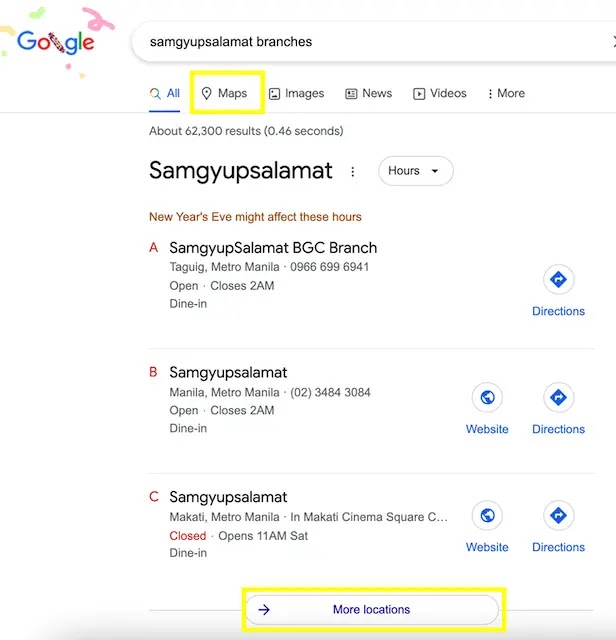Image resolution: width=616 pixels, height=640 pixels.
Task: Switch to News results tab
Action: click(x=368, y=93)
